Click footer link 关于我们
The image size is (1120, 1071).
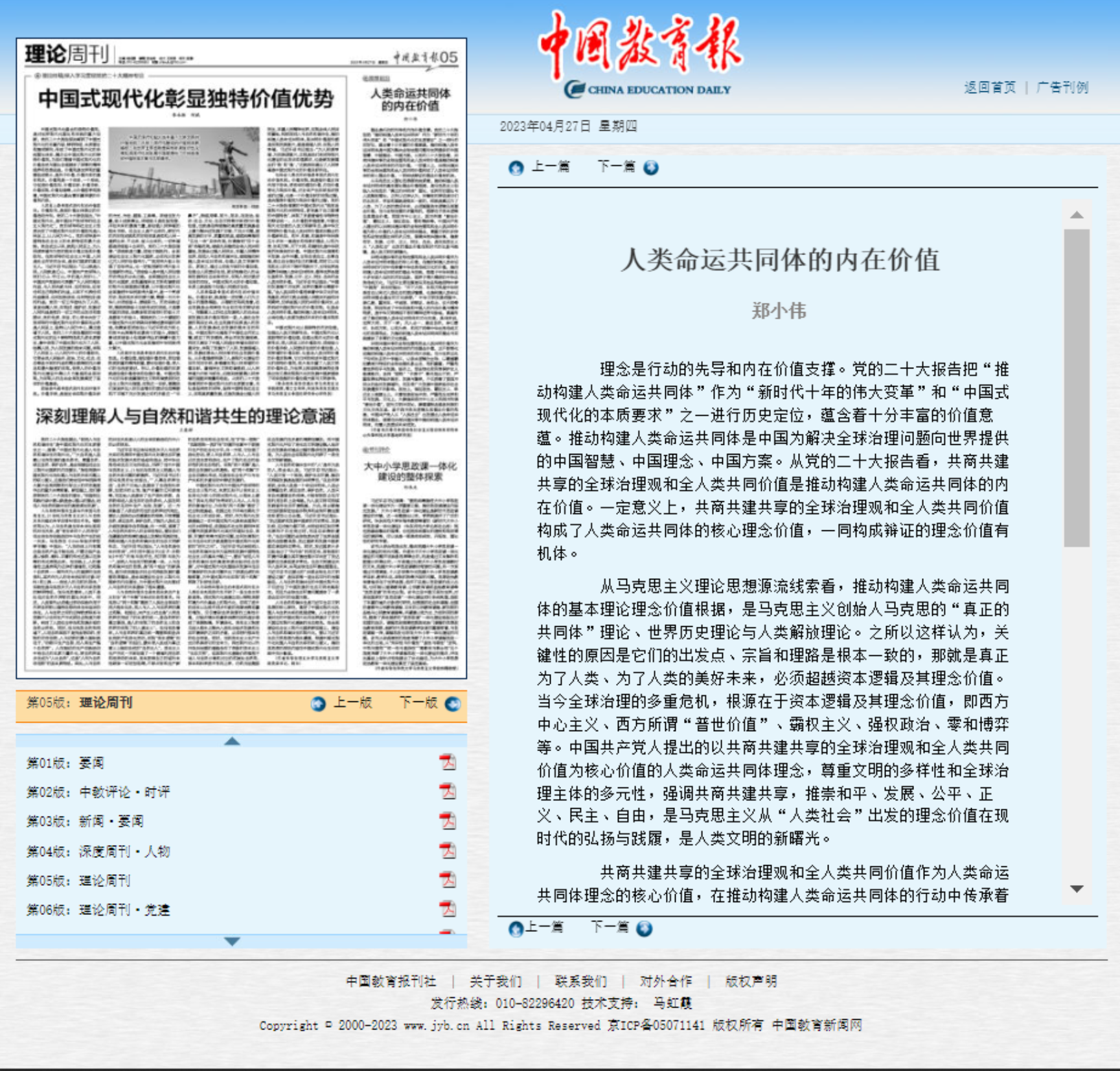tap(496, 982)
